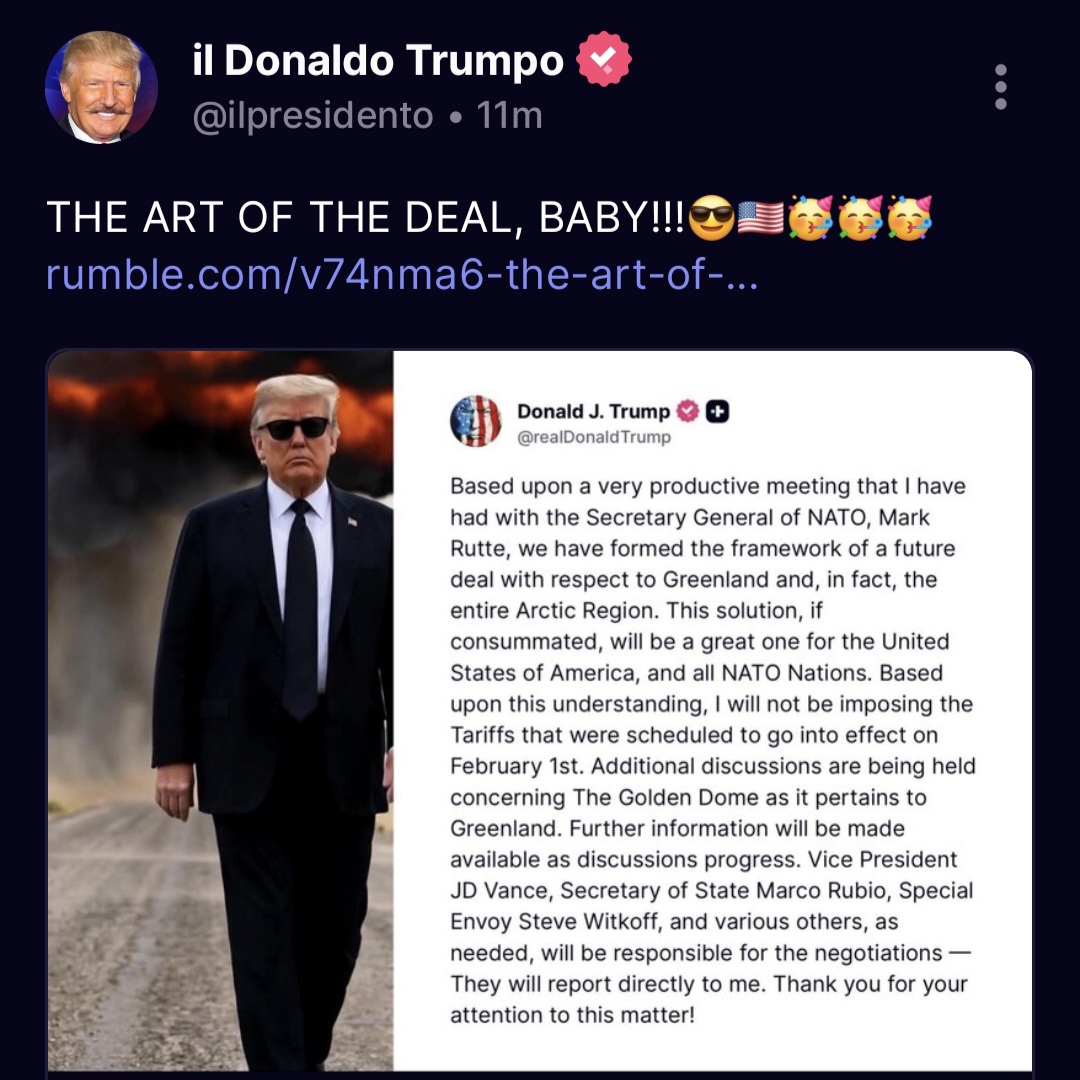
Task: Click the middle party face emoji
Action: coord(860,217)
